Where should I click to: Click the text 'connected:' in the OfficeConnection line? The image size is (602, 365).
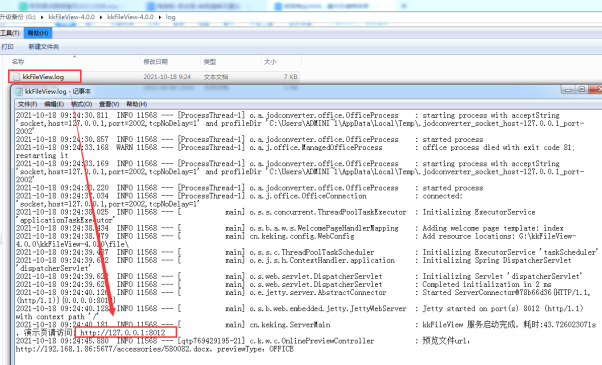pos(443,196)
